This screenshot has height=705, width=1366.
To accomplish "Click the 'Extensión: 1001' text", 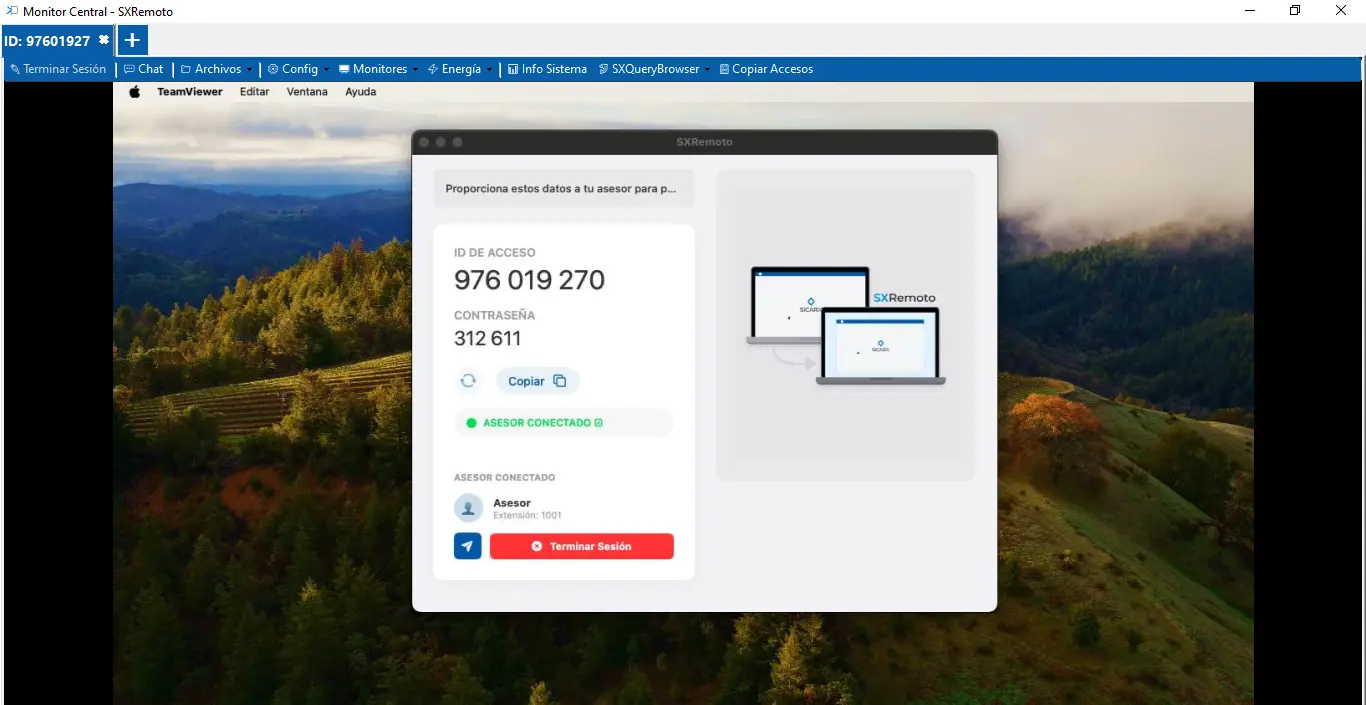I will pyautogui.click(x=527, y=516).
